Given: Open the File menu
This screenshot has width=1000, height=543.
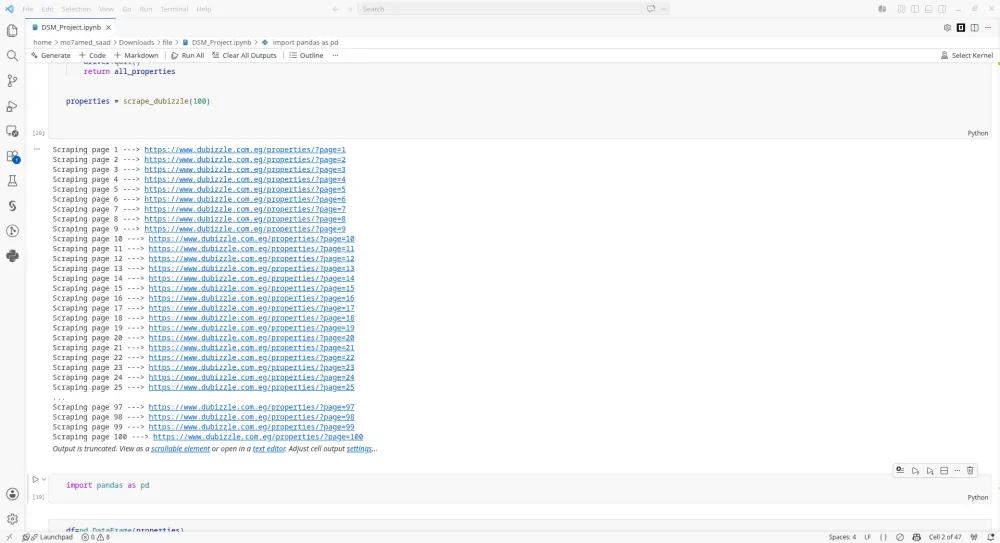Looking at the screenshot, I should coord(28,9).
